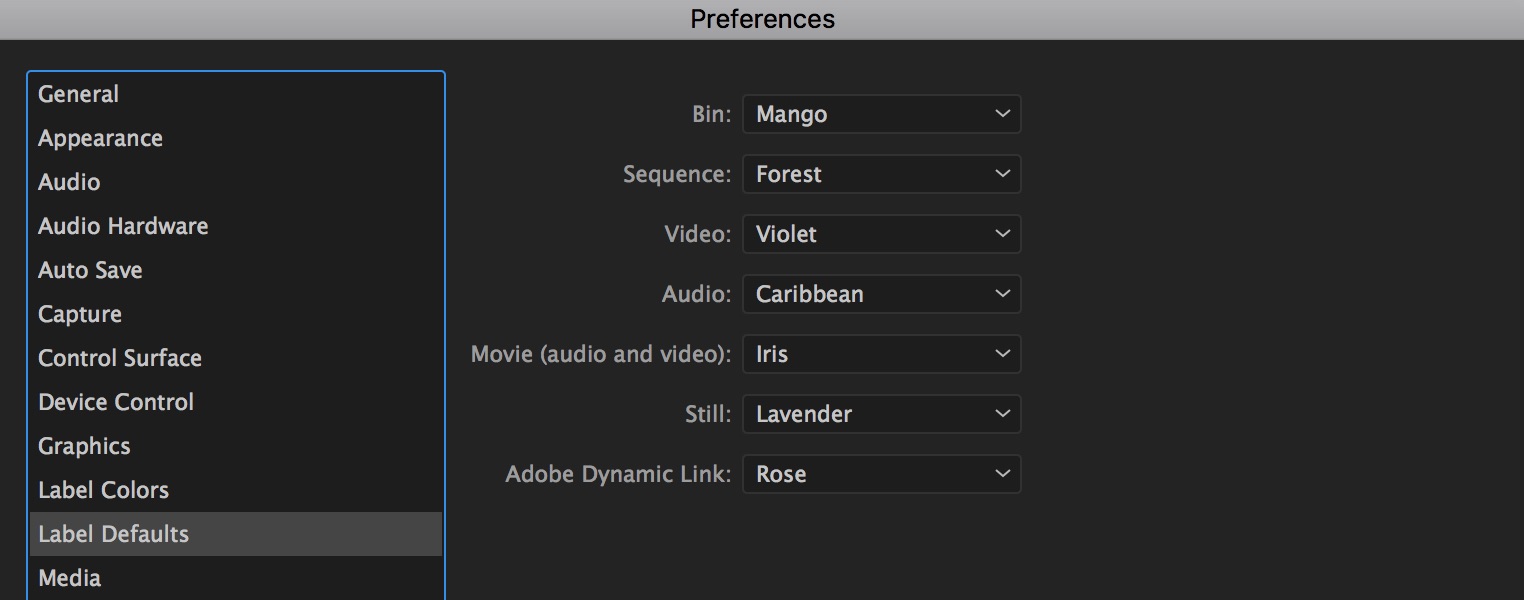Click the Bin: field label
Viewport: 1524px width, 600px height.
[x=712, y=114]
